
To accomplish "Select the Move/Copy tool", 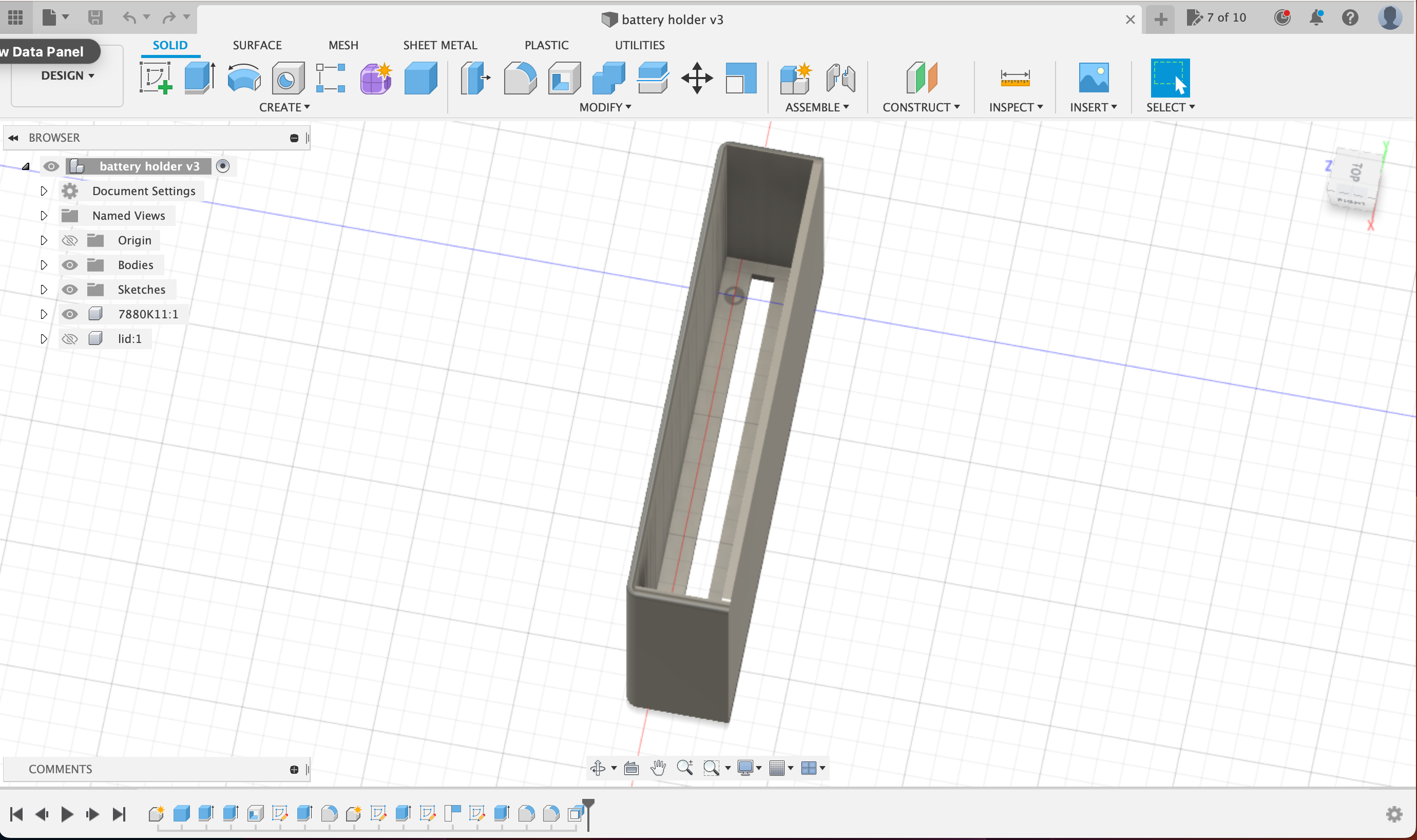I will tap(697, 78).
